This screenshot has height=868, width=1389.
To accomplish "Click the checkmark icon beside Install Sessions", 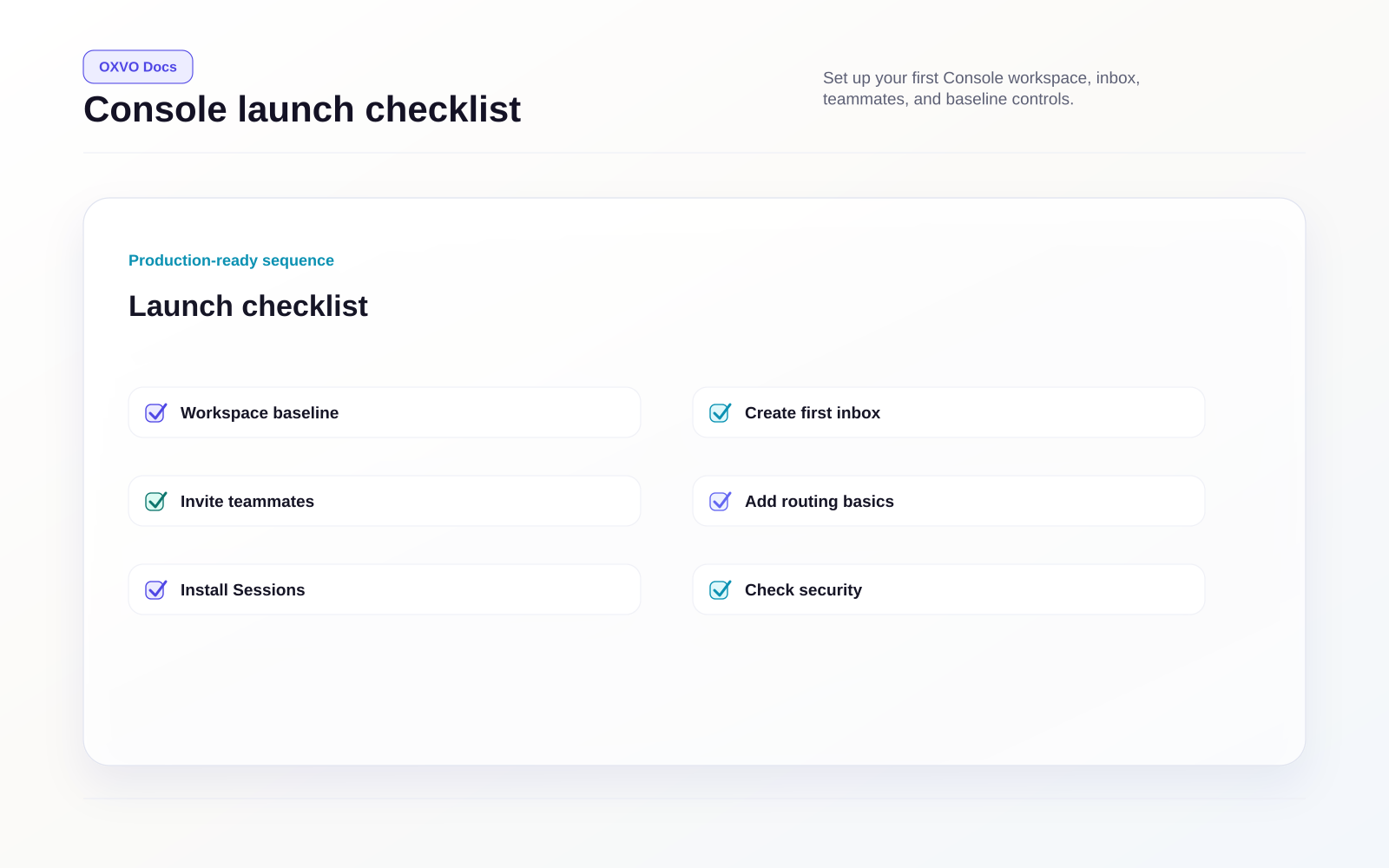I will point(156,590).
